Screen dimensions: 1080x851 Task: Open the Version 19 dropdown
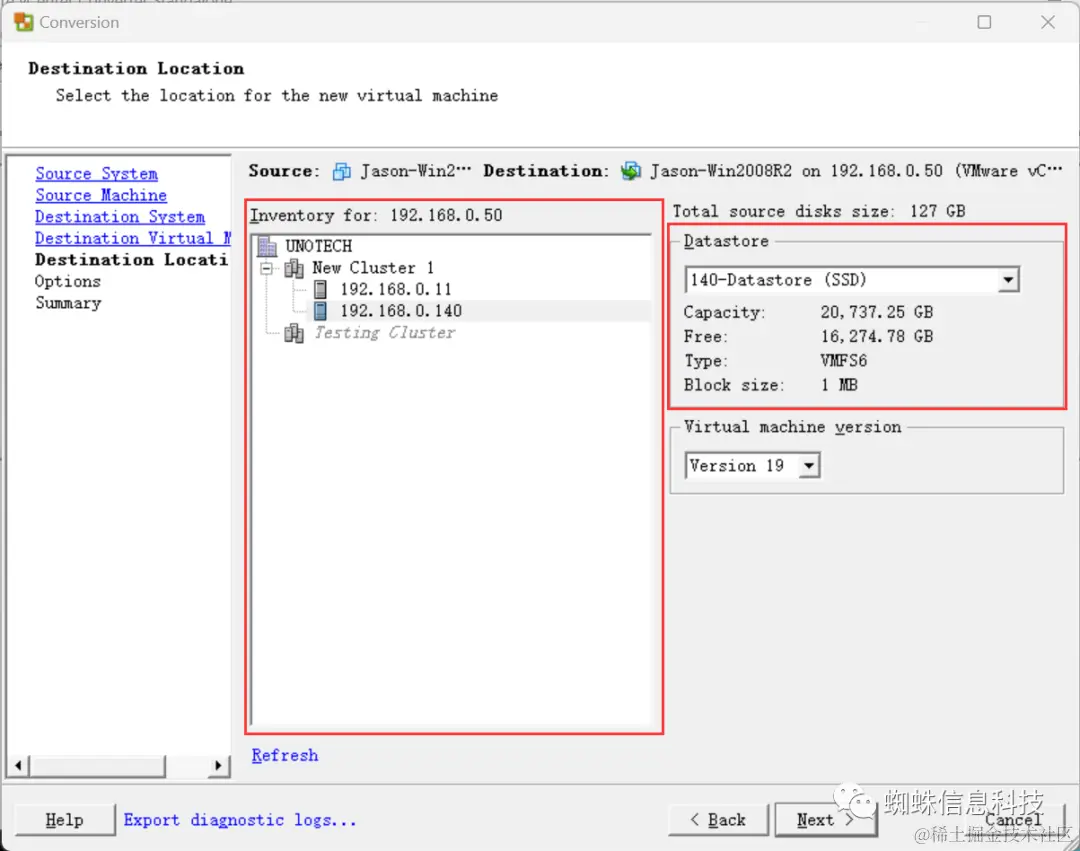coord(809,465)
